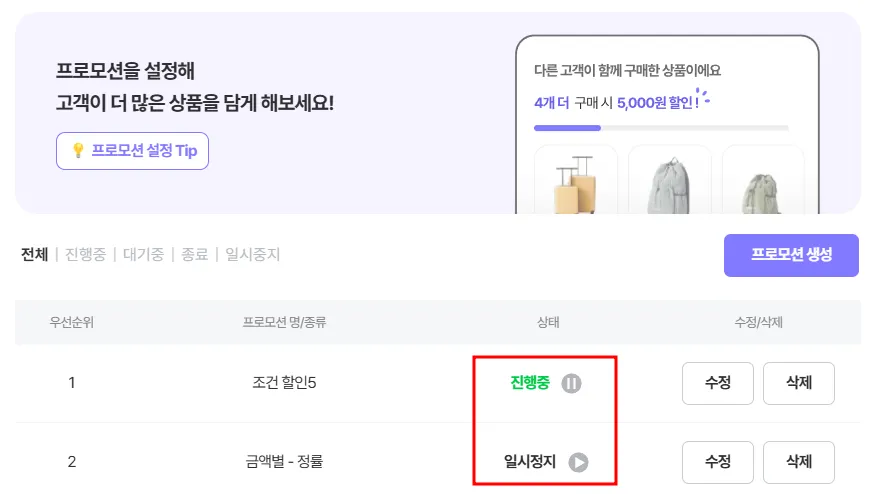Select the middle gray drawstring bag thumbnail
The image size is (869, 494).
[x=669, y=182]
